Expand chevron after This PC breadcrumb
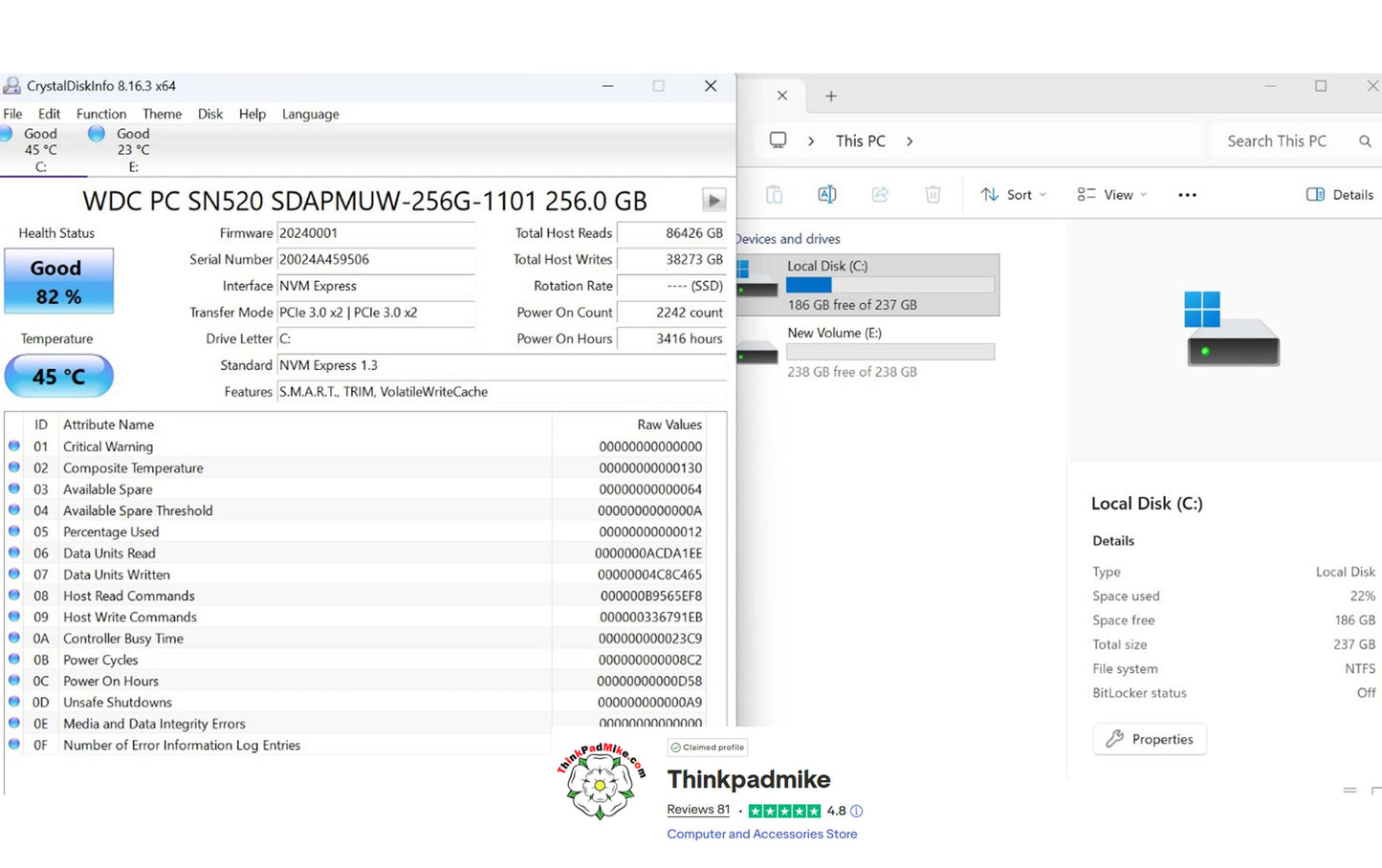This screenshot has height=868, width=1382. coord(910,141)
